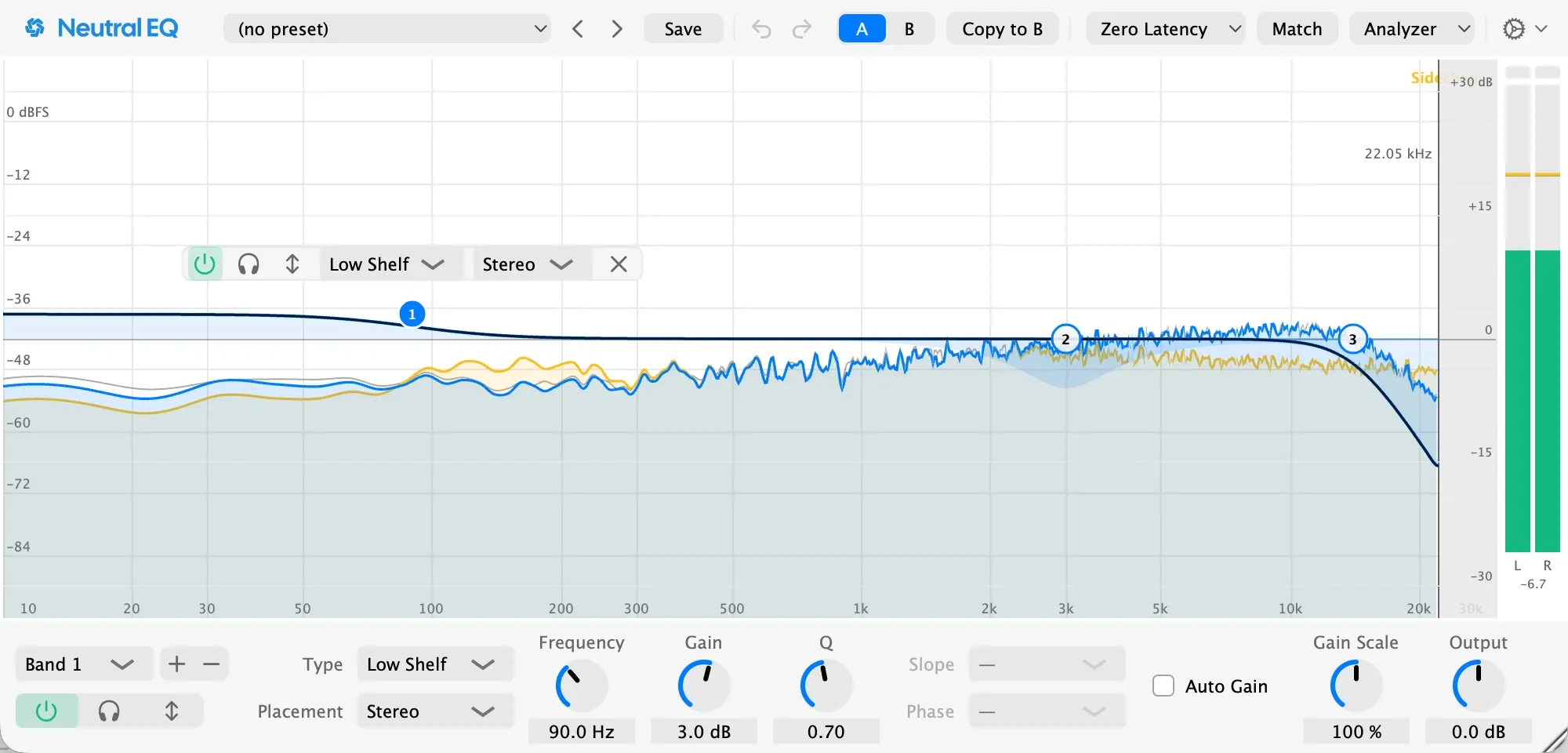Open the Type Low Shelf dropdown
The height and width of the screenshot is (753, 1568).
coord(435,664)
